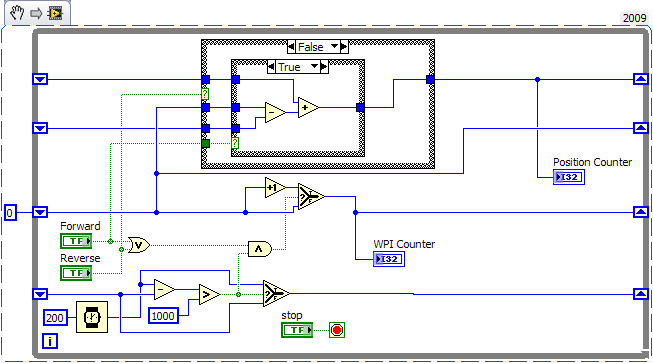The height and width of the screenshot is (363, 653).
Task: Click the Add node inside the True case
Action: pos(308,108)
